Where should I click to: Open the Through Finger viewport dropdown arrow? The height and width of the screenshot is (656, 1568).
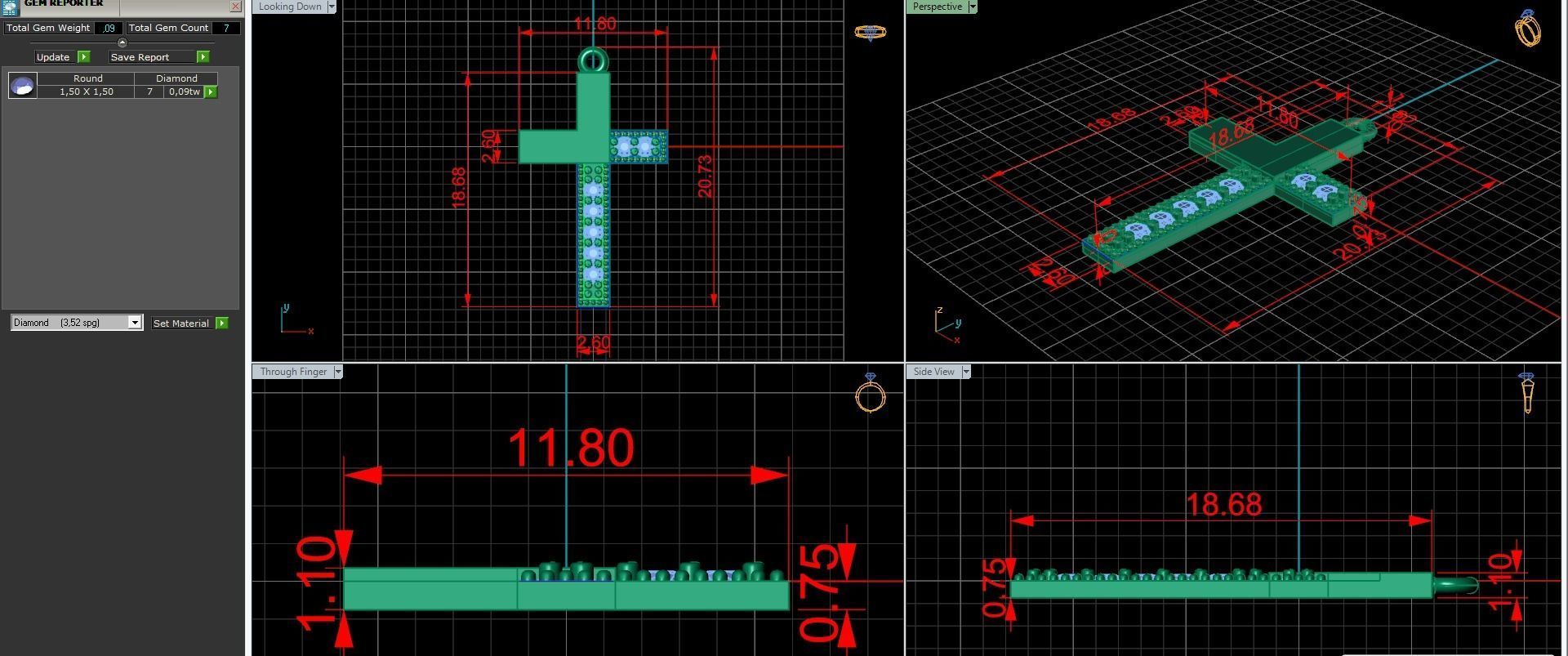(x=338, y=372)
